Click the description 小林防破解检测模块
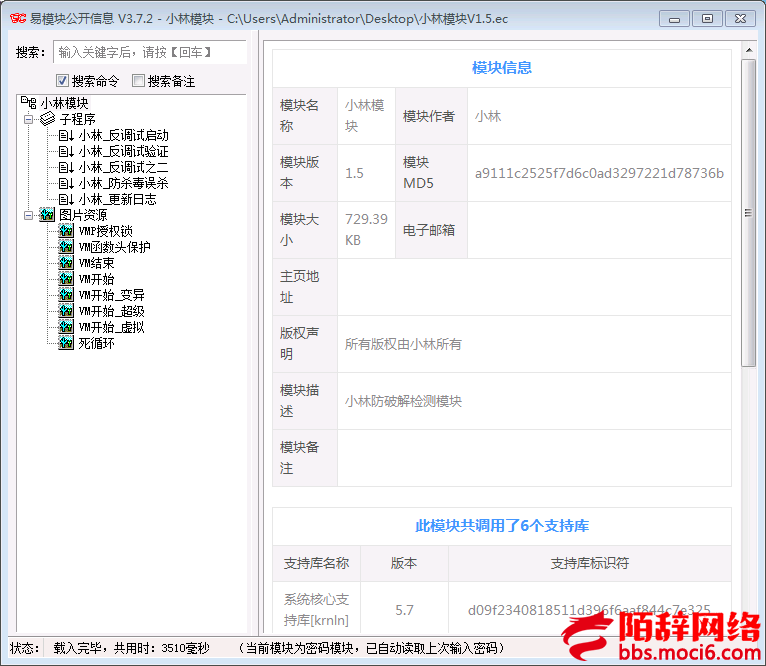The image size is (766, 666). (x=403, y=402)
